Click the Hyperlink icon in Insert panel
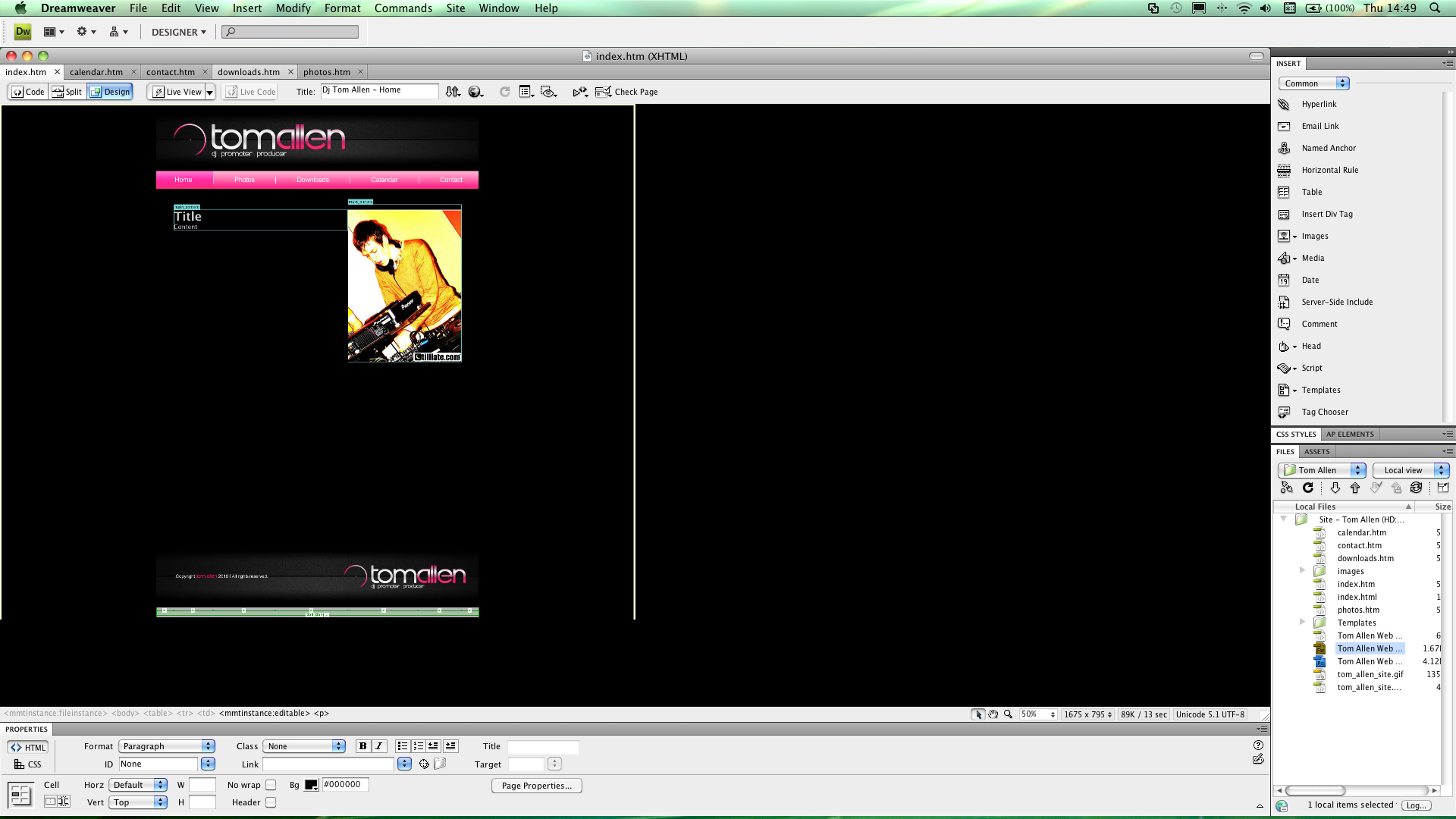This screenshot has width=1456, height=819. coord(1284,105)
